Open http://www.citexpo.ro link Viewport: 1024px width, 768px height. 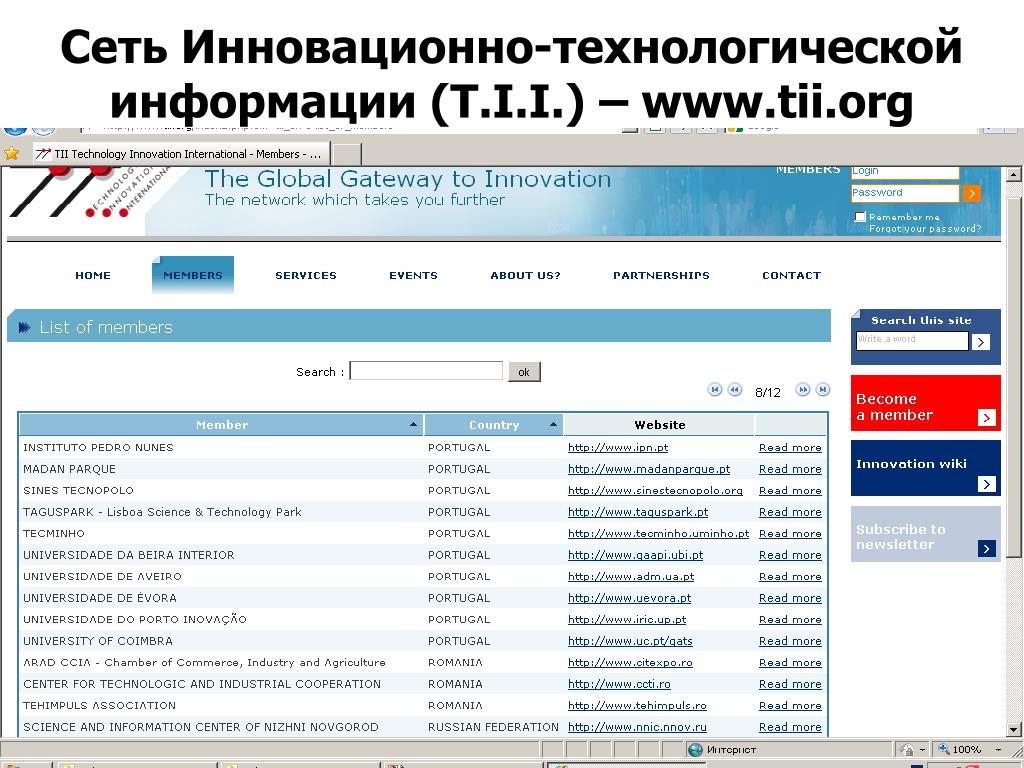pos(630,663)
